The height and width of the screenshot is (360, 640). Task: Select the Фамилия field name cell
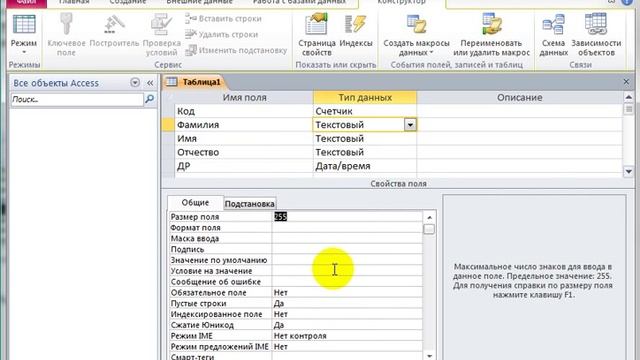point(244,125)
